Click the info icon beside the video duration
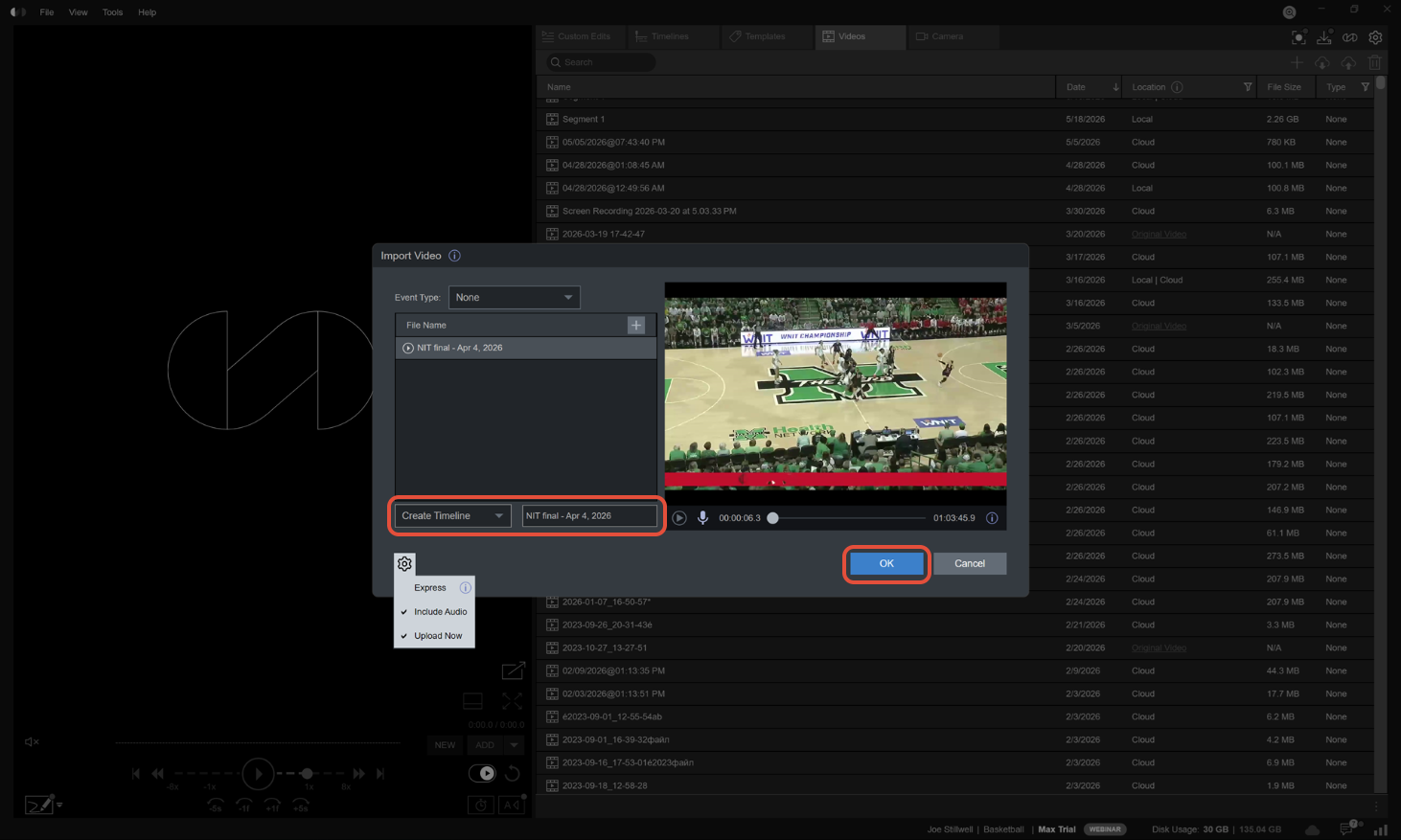The width and height of the screenshot is (1401, 840). [x=992, y=518]
